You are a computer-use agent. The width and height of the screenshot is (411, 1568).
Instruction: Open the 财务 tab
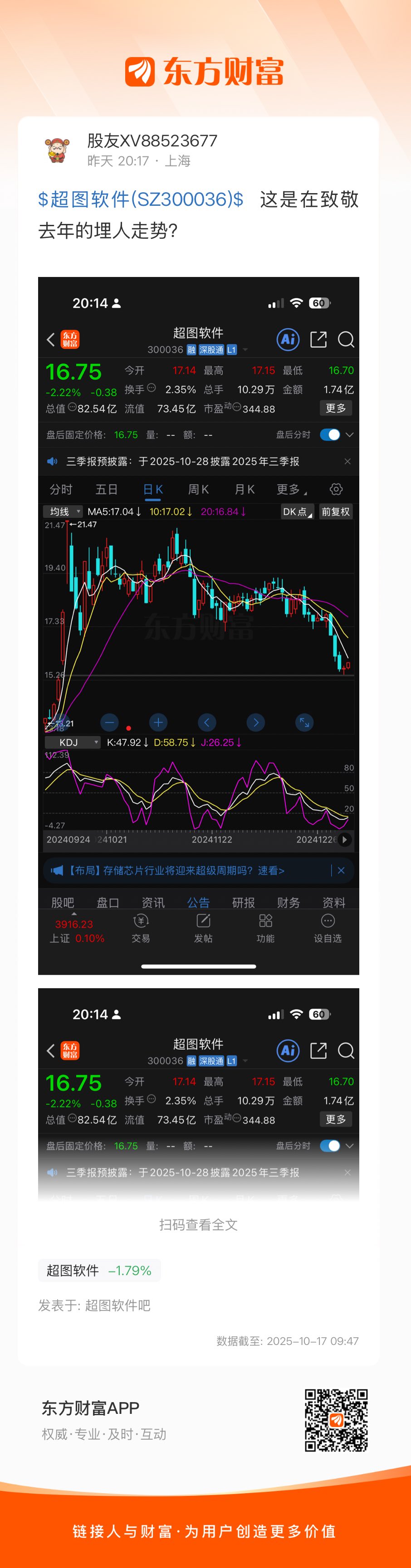289,902
